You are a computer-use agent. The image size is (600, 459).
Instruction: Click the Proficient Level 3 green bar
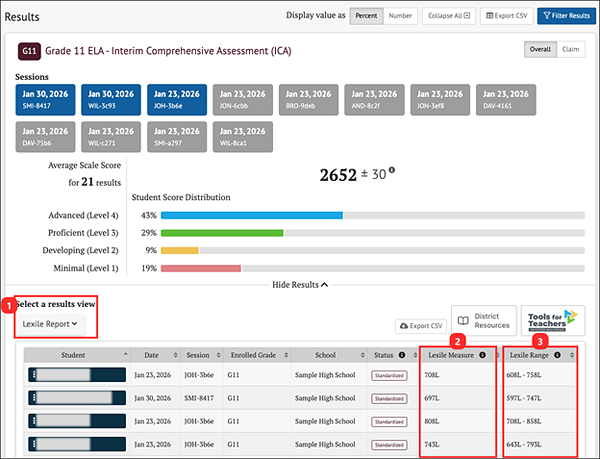click(x=222, y=233)
